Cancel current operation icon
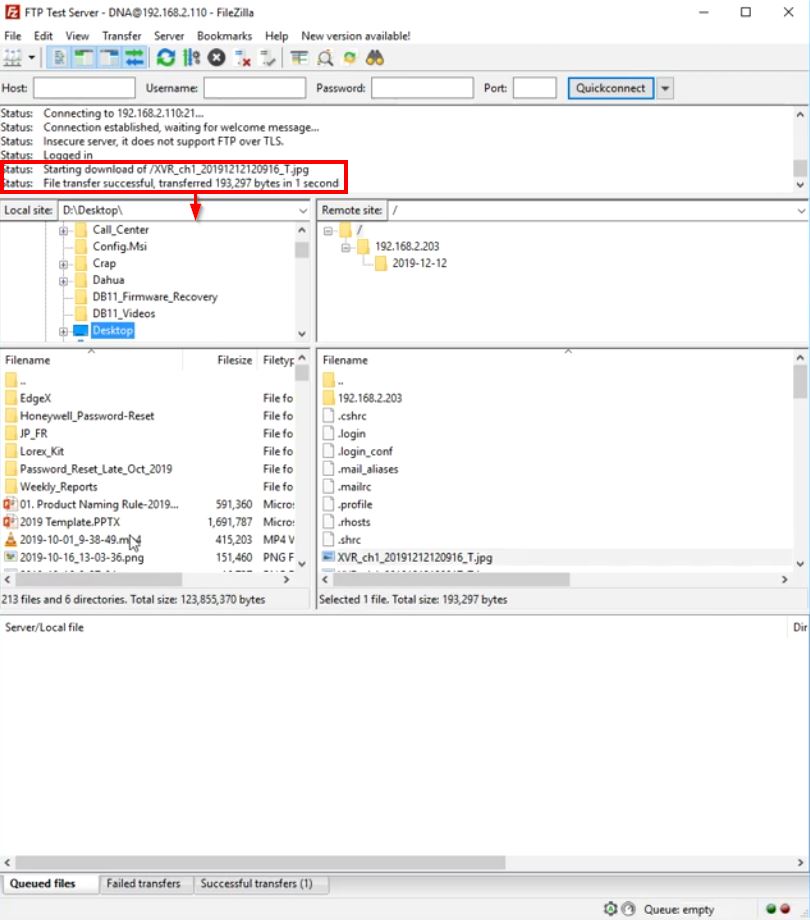The image size is (810, 920). pos(216,58)
